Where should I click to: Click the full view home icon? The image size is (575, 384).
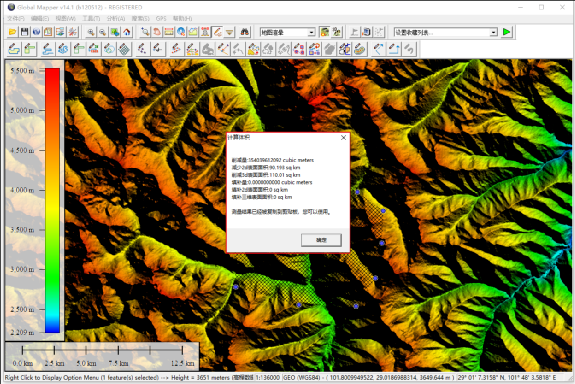(x=127, y=32)
